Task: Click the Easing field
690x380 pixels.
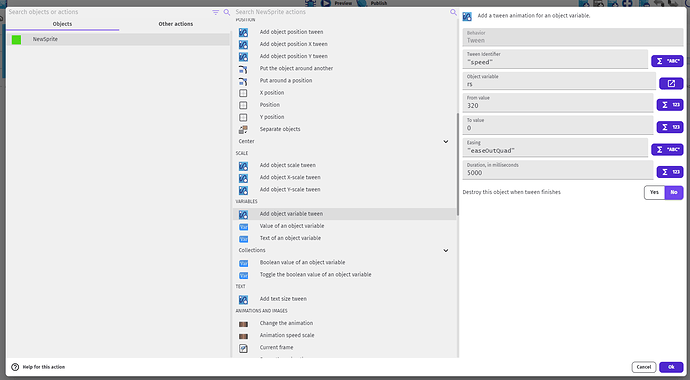Action: coord(555,147)
